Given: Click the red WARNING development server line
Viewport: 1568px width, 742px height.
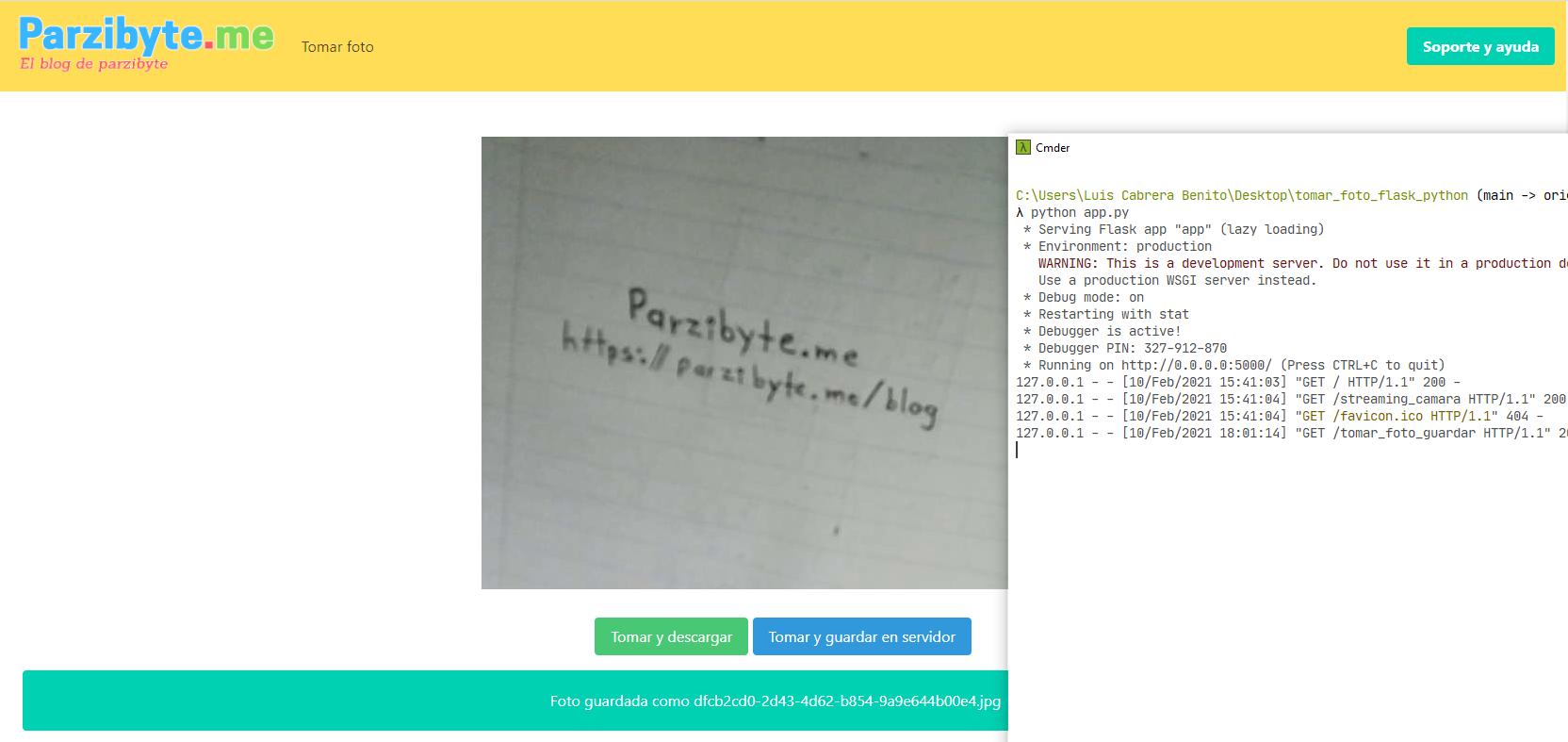Looking at the screenshot, I should click(1302, 263).
